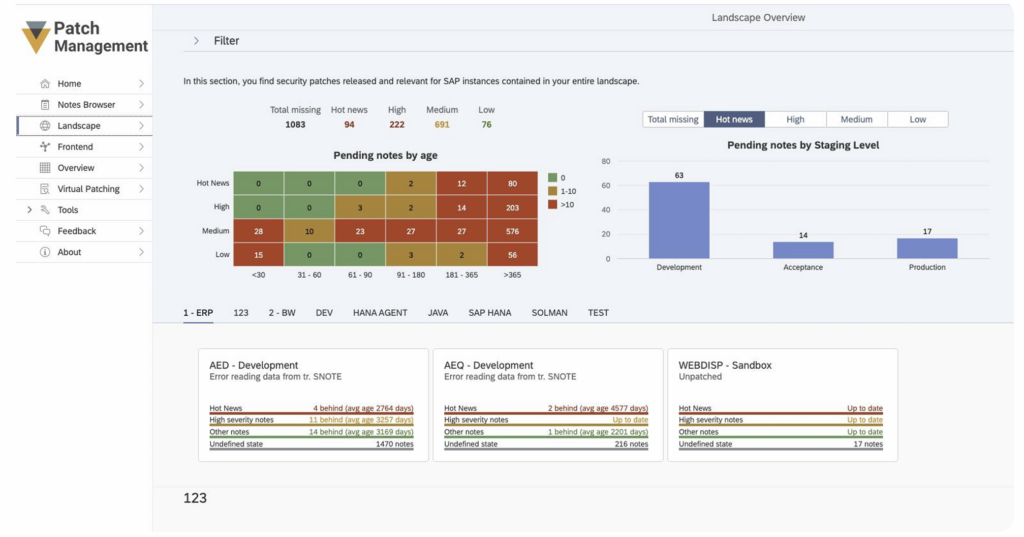Open the Notes Browser submenu chevron
This screenshot has width=1024, height=537.
[141, 105]
